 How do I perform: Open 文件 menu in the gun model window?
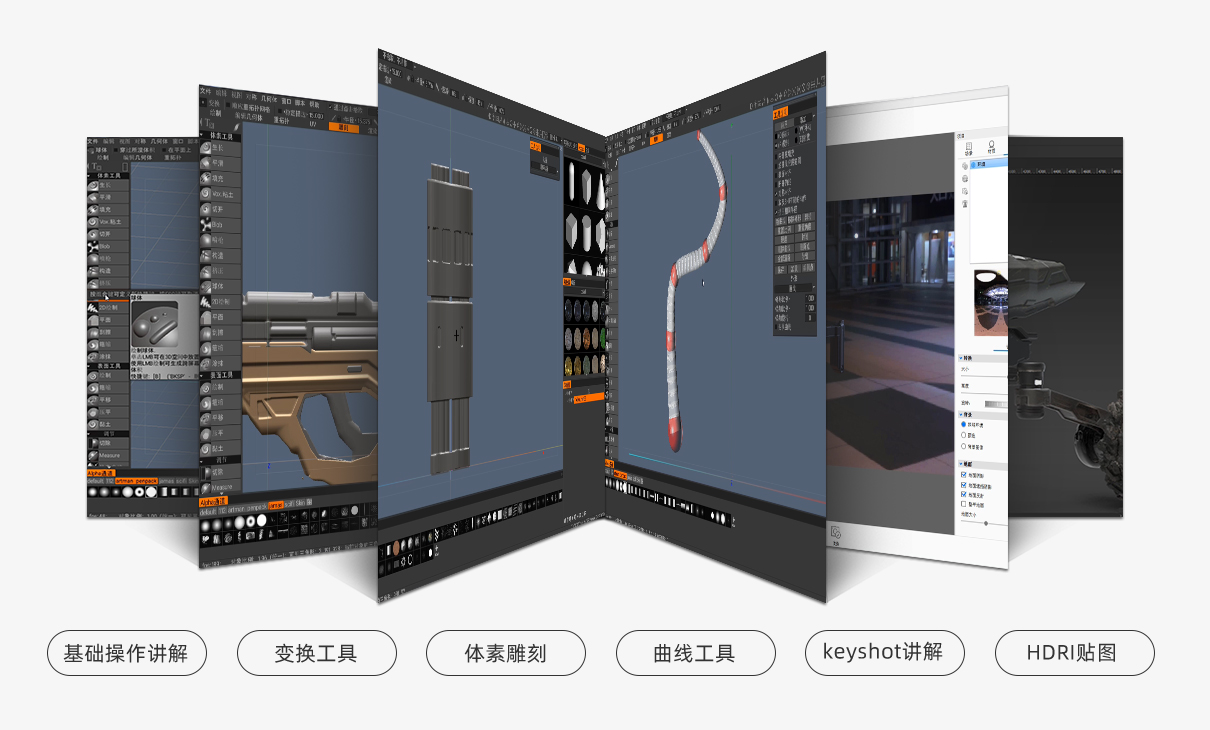click(206, 92)
